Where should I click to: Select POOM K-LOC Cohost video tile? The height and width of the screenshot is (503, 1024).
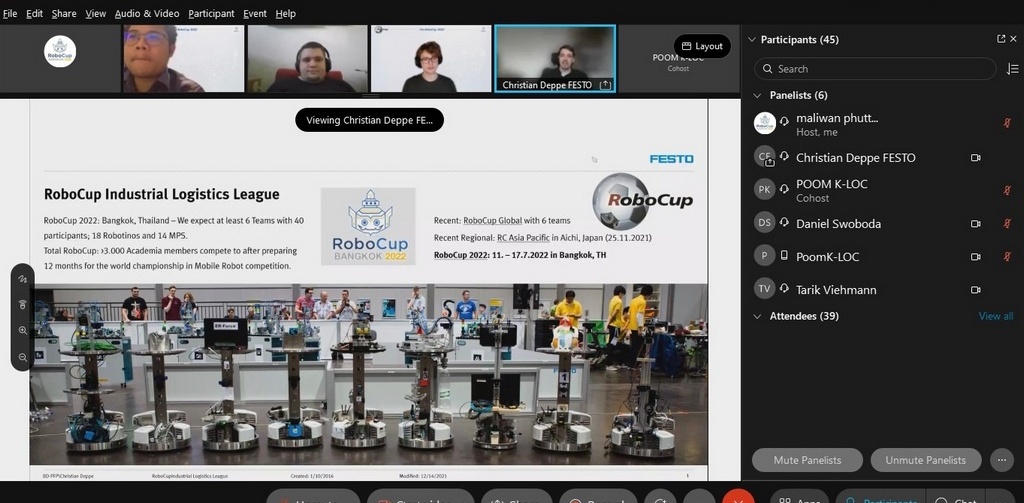[x=678, y=59]
